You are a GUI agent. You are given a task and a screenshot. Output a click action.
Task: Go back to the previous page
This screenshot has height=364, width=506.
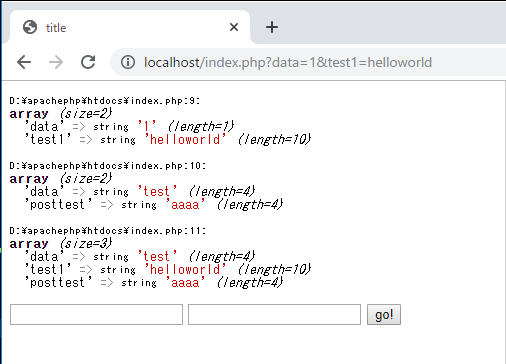24,62
